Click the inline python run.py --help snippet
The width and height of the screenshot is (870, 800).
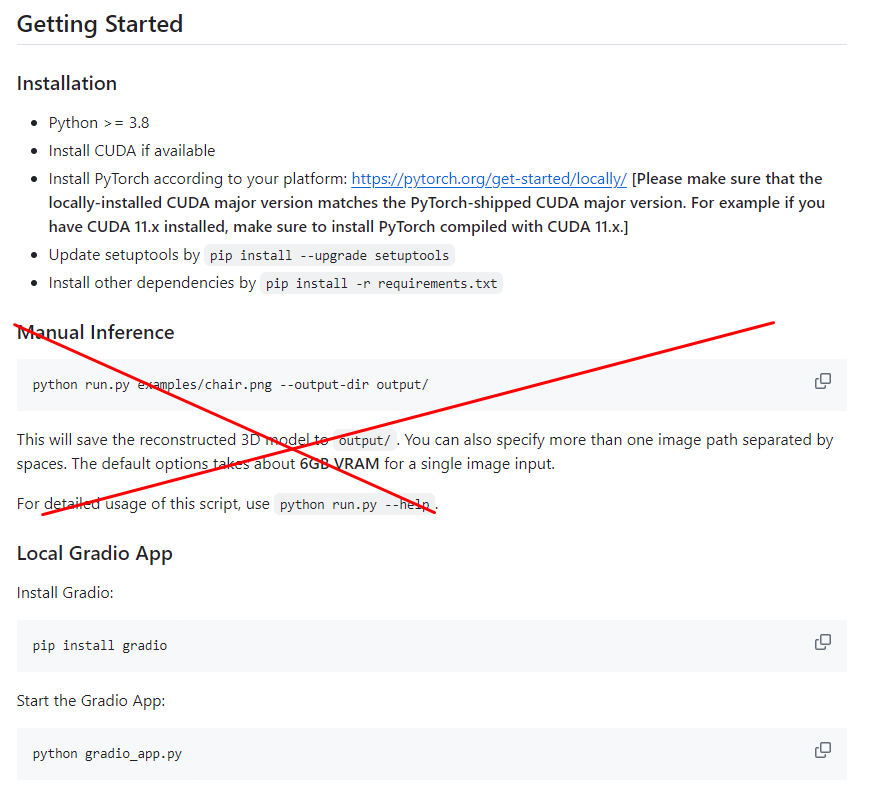[x=355, y=505]
